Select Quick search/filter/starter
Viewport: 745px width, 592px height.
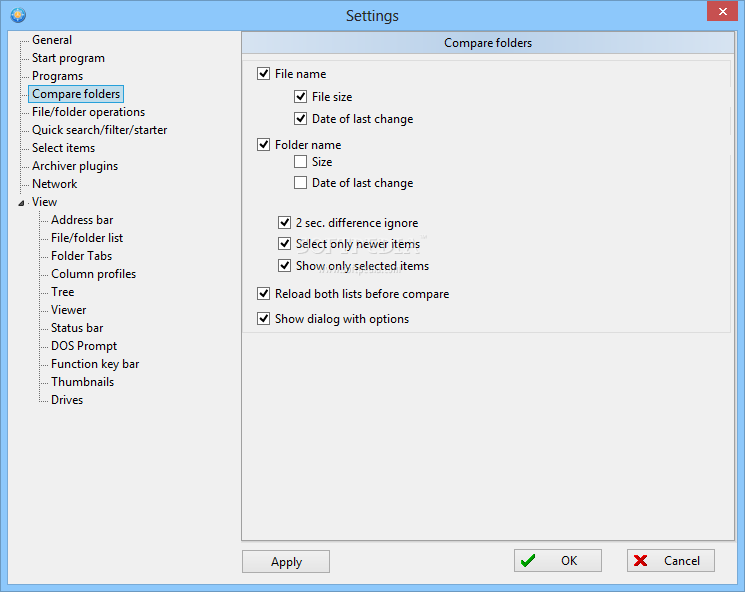click(99, 130)
